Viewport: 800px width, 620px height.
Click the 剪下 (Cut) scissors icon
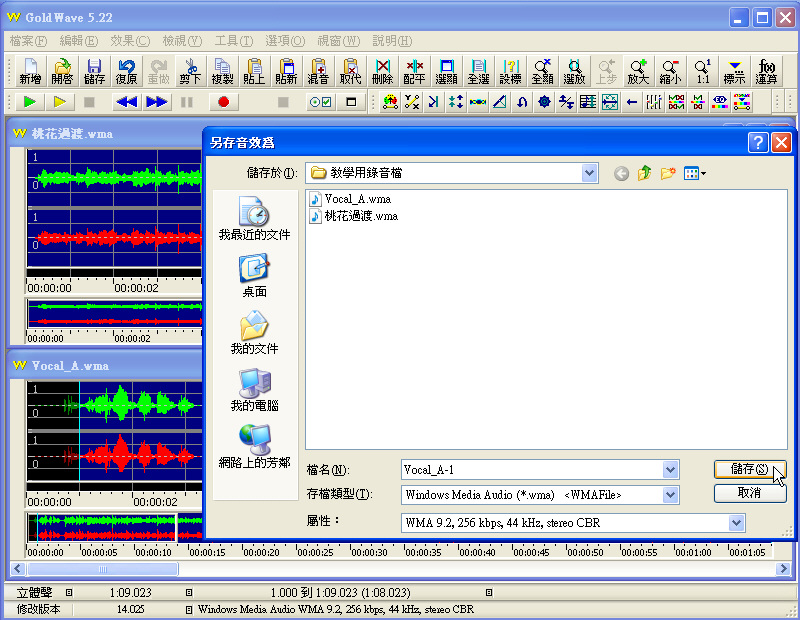point(190,71)
